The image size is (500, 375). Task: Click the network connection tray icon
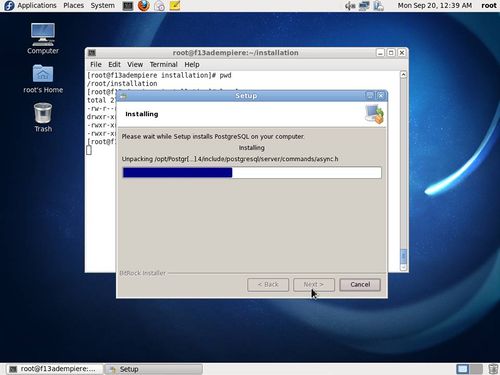coord(364,6)
